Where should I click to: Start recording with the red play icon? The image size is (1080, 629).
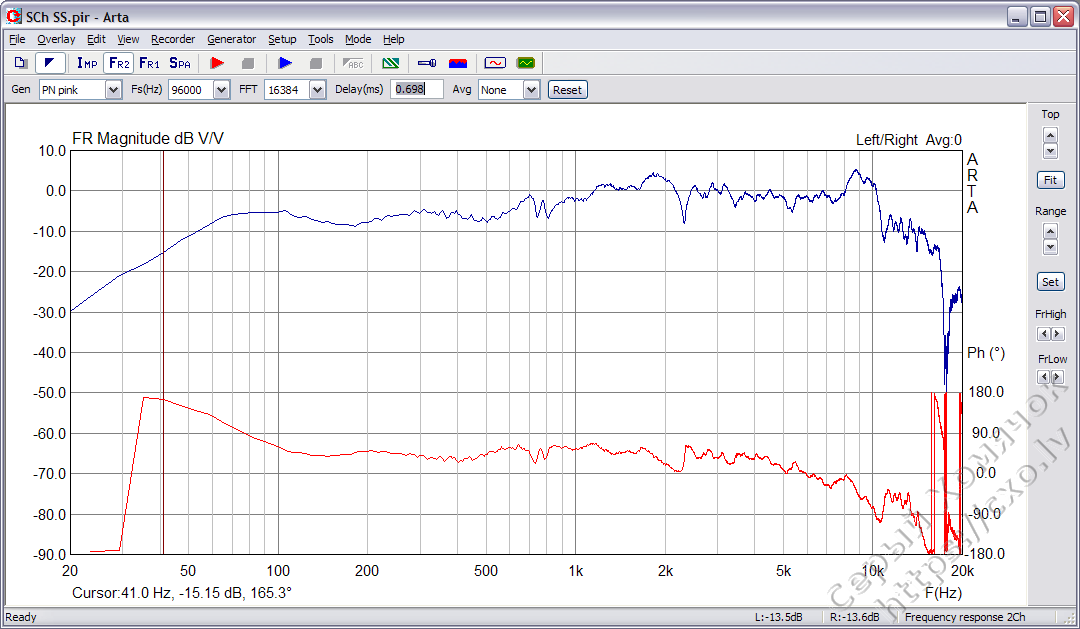pos(217,63)
